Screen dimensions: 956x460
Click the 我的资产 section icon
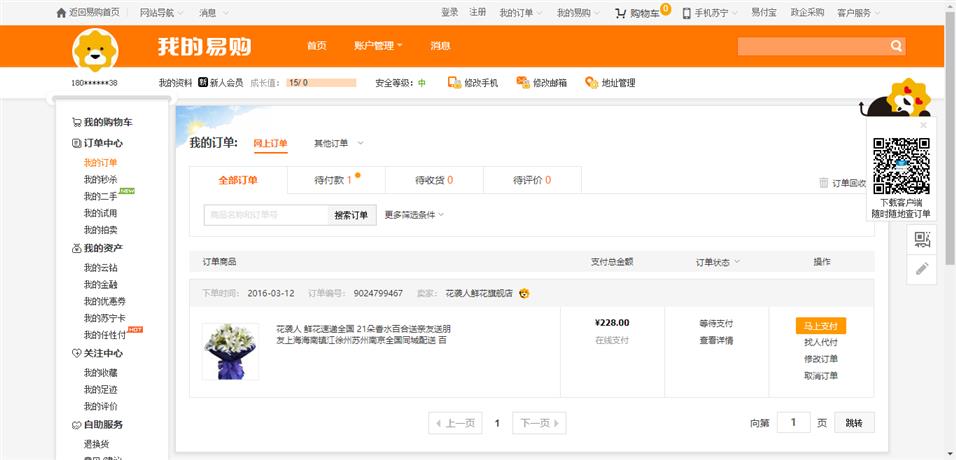tap(76, 248)
